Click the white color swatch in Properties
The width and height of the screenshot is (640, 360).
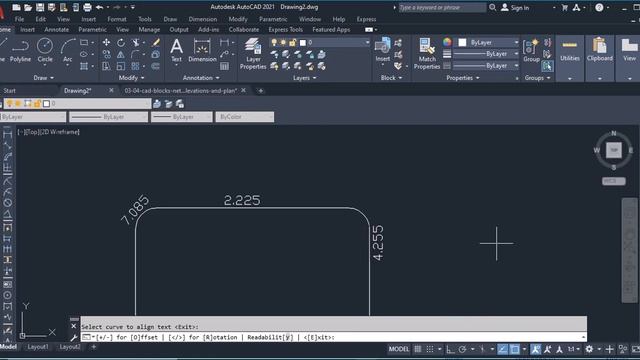(x=462, y=42)
